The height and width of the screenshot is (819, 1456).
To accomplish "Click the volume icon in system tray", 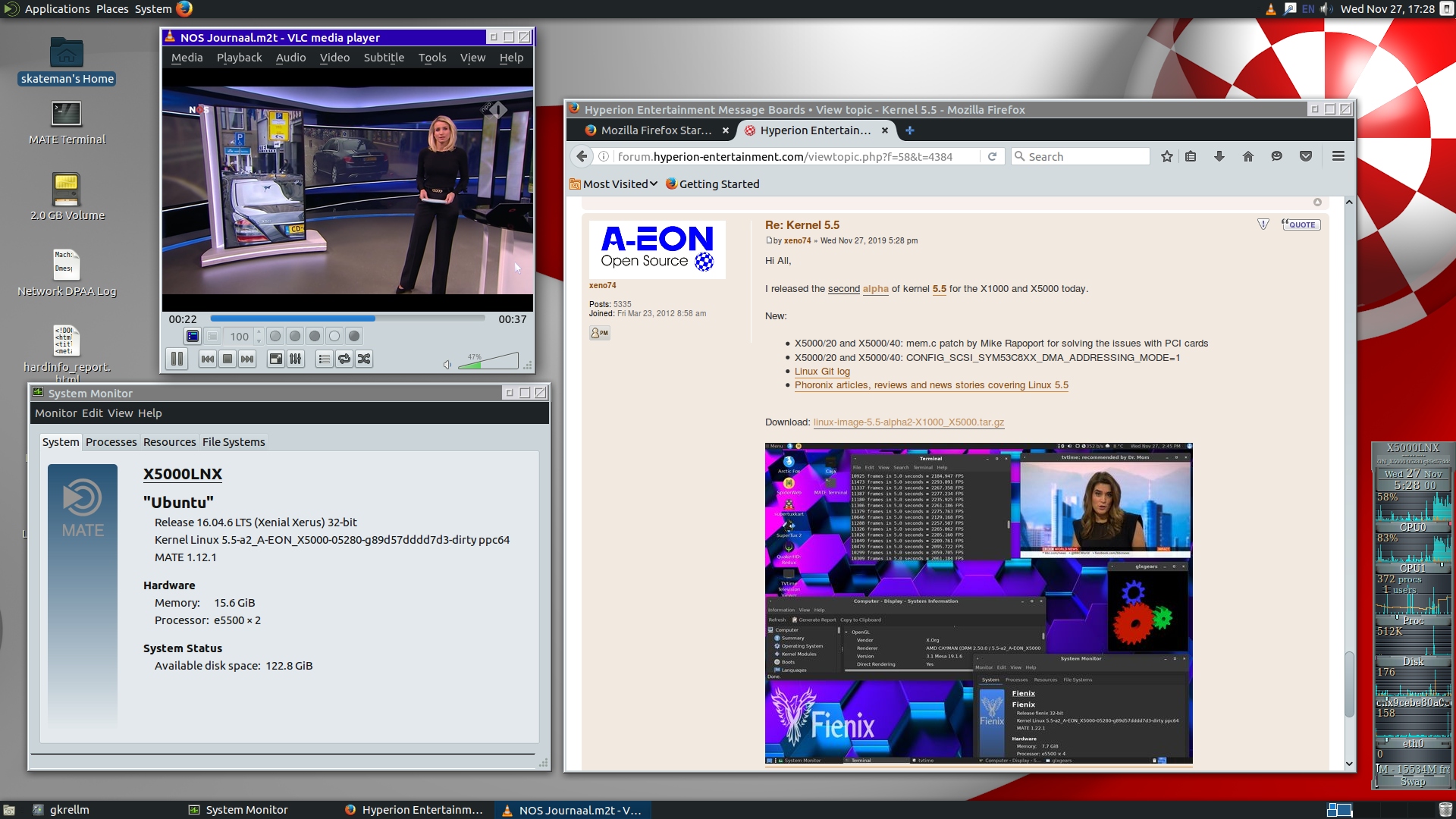I will coord(1326,9).
